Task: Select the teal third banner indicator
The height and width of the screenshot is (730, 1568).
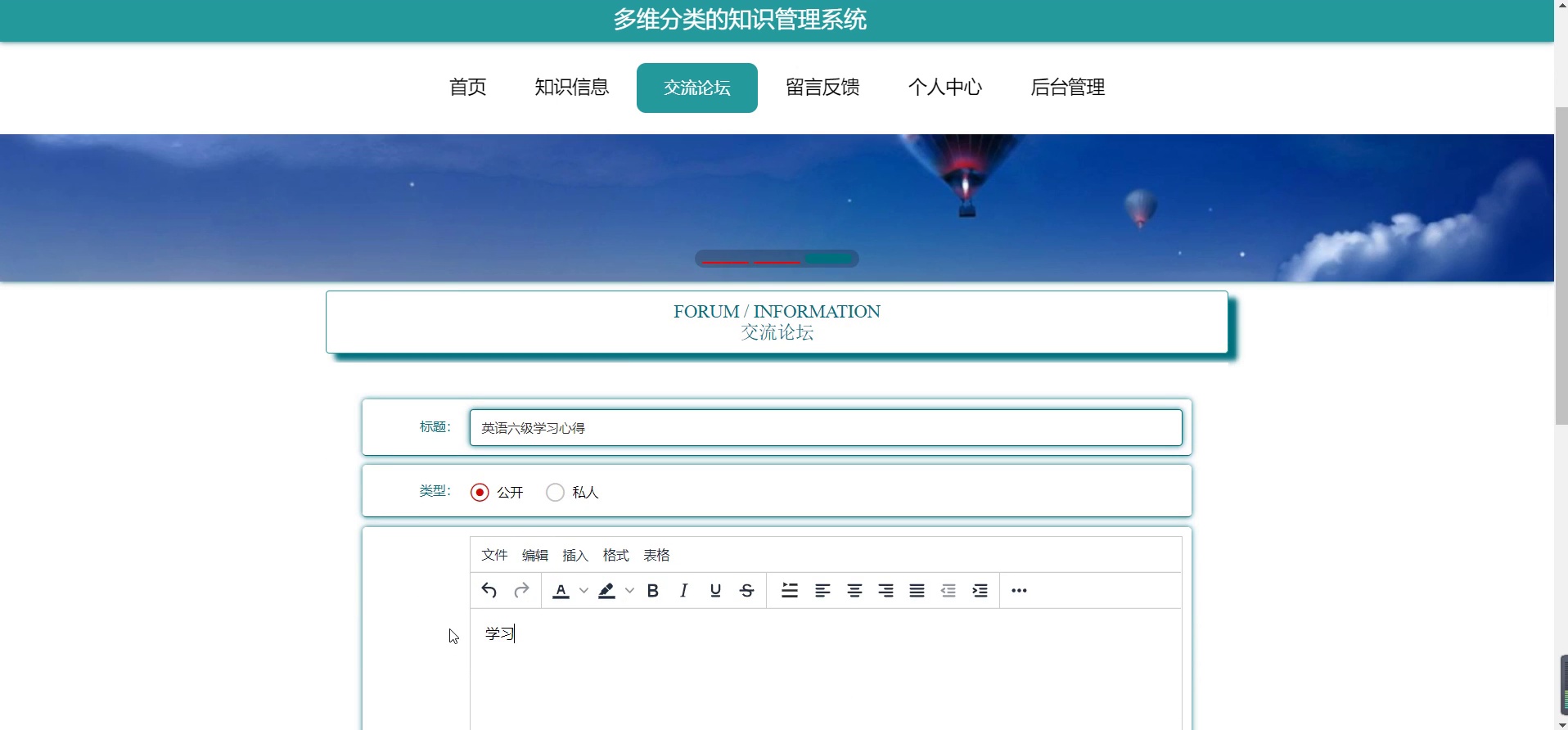Action: tap(828, 259)
